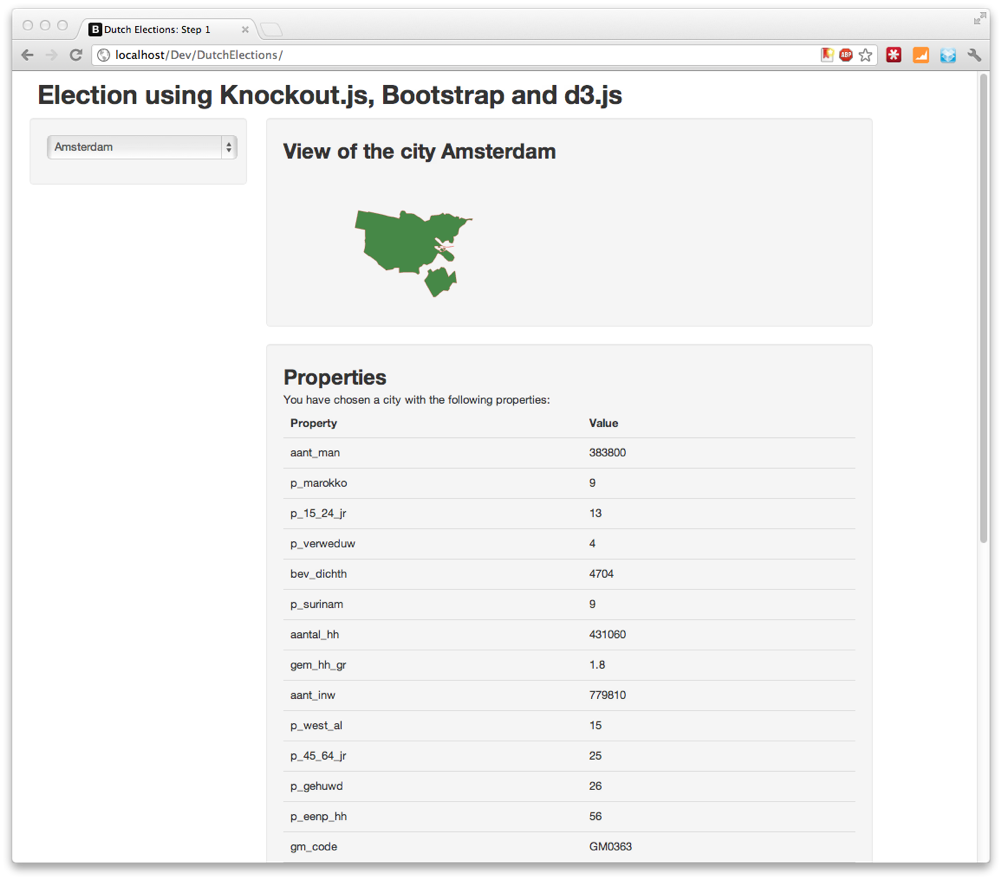The height and width of the screenshot is (880, 1002).
Task: Bookmark this page with the star icon
Action: click(x=866, y=55)
